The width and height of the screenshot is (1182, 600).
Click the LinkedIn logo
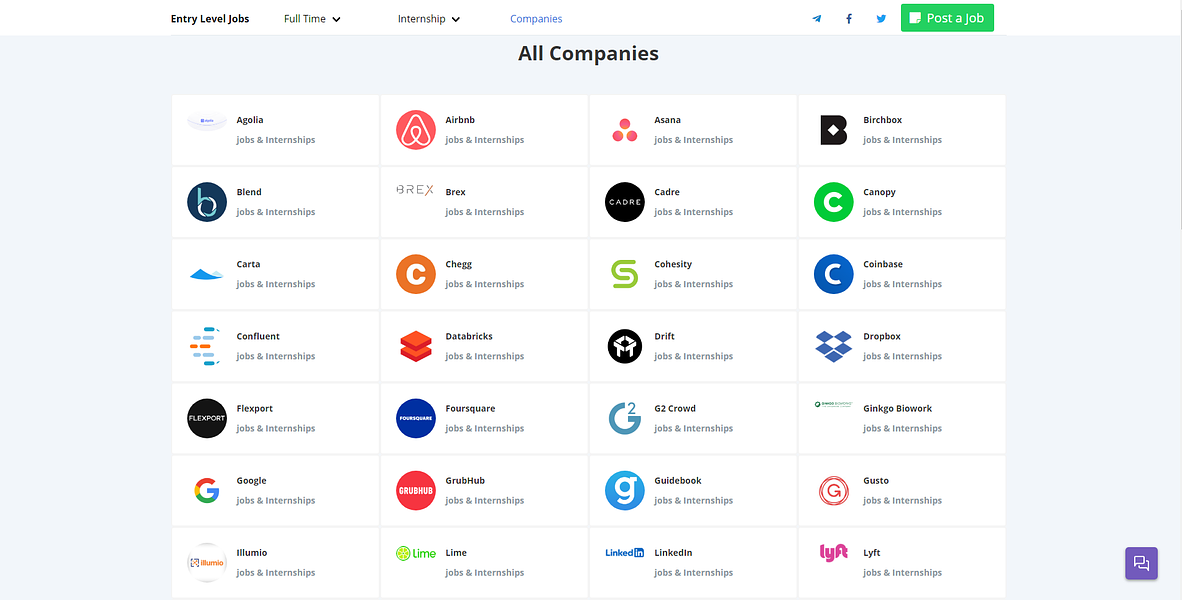pos(624,553)
